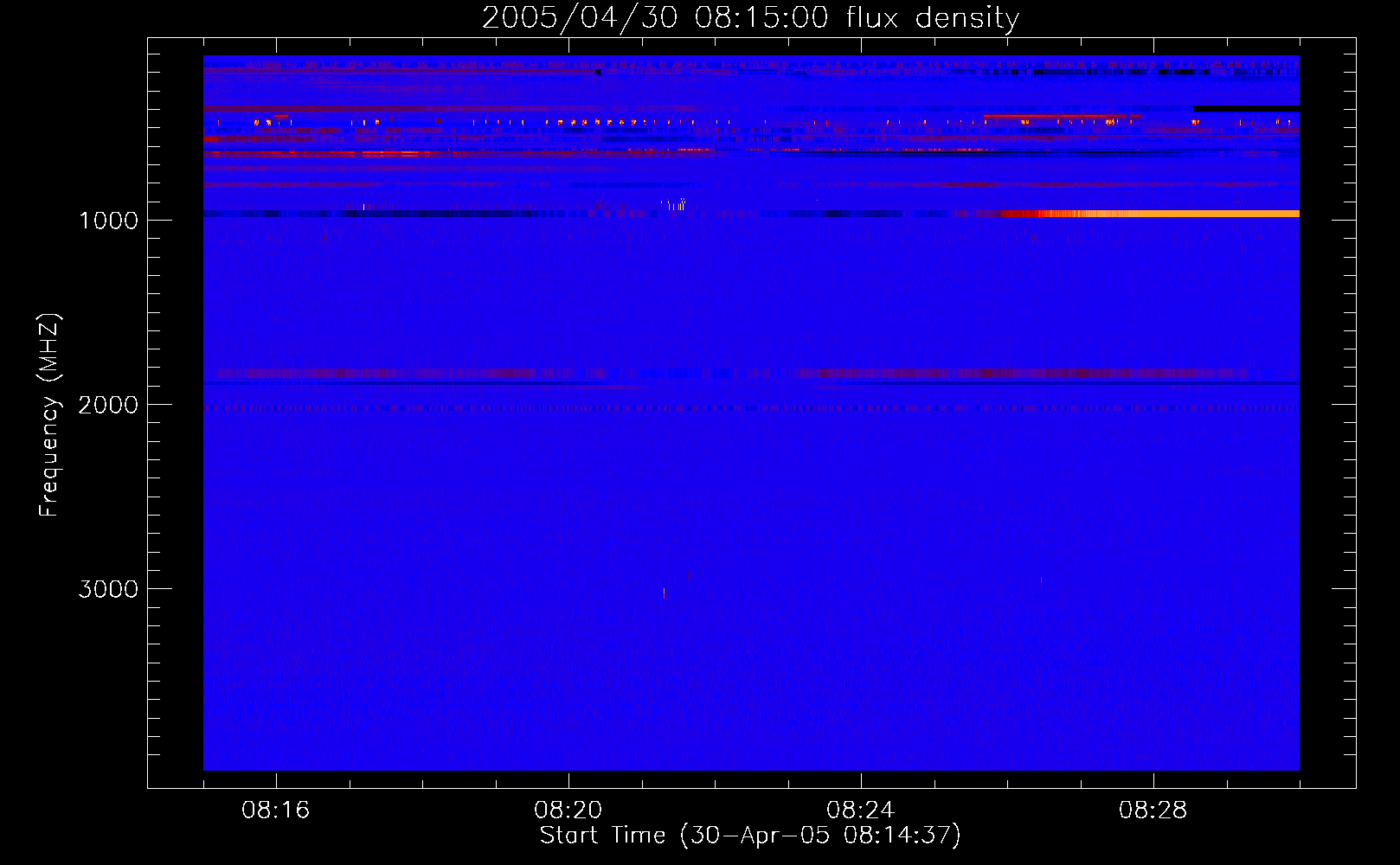This screenshot has height=865, width=1400.
Task: Click the black data gap bar at upper right
Action: (x=1246, y=108)
